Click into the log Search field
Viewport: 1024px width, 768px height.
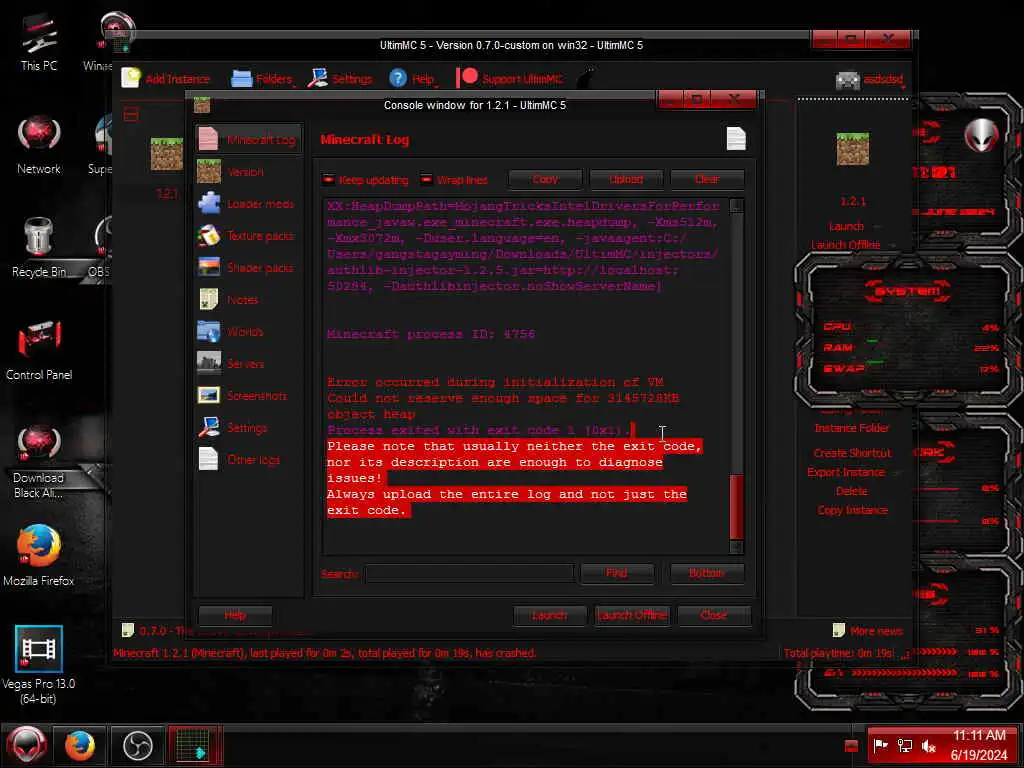[x=470, y=573]
